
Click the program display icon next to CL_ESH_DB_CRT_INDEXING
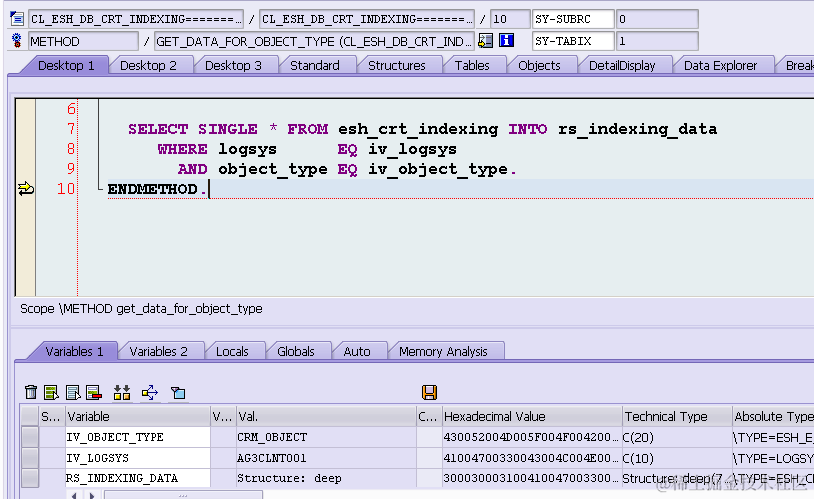(17, 19)
